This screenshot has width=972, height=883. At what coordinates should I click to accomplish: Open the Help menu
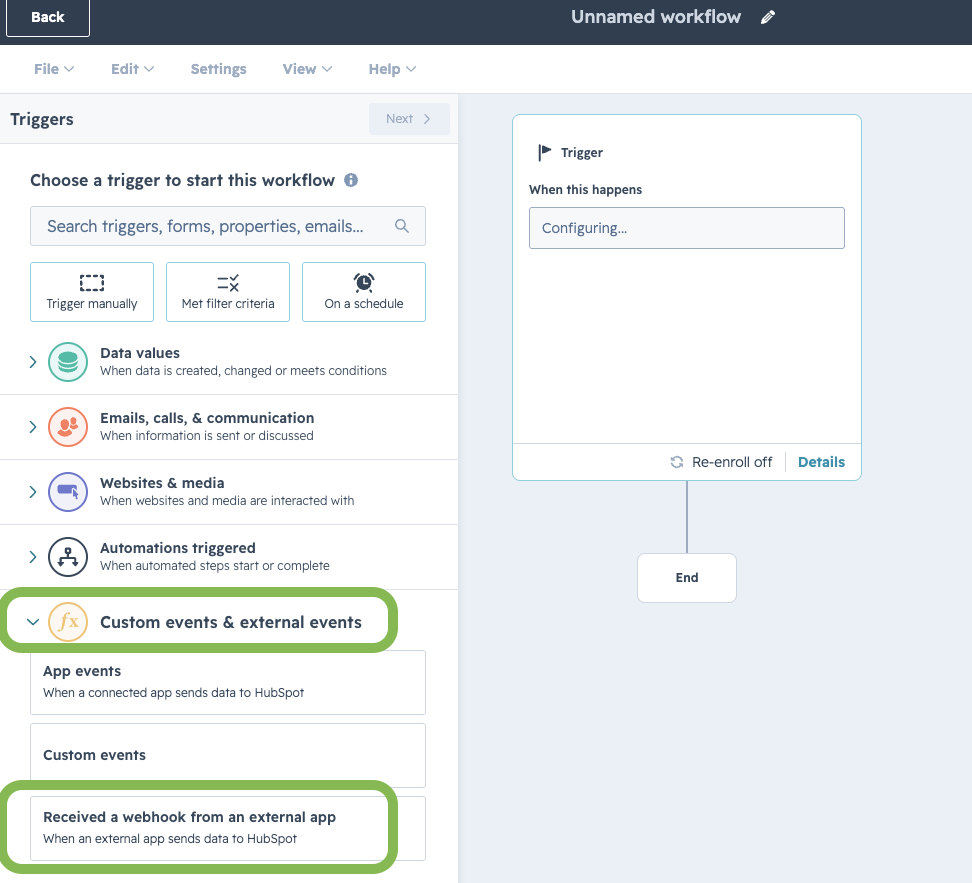[392, 69]
